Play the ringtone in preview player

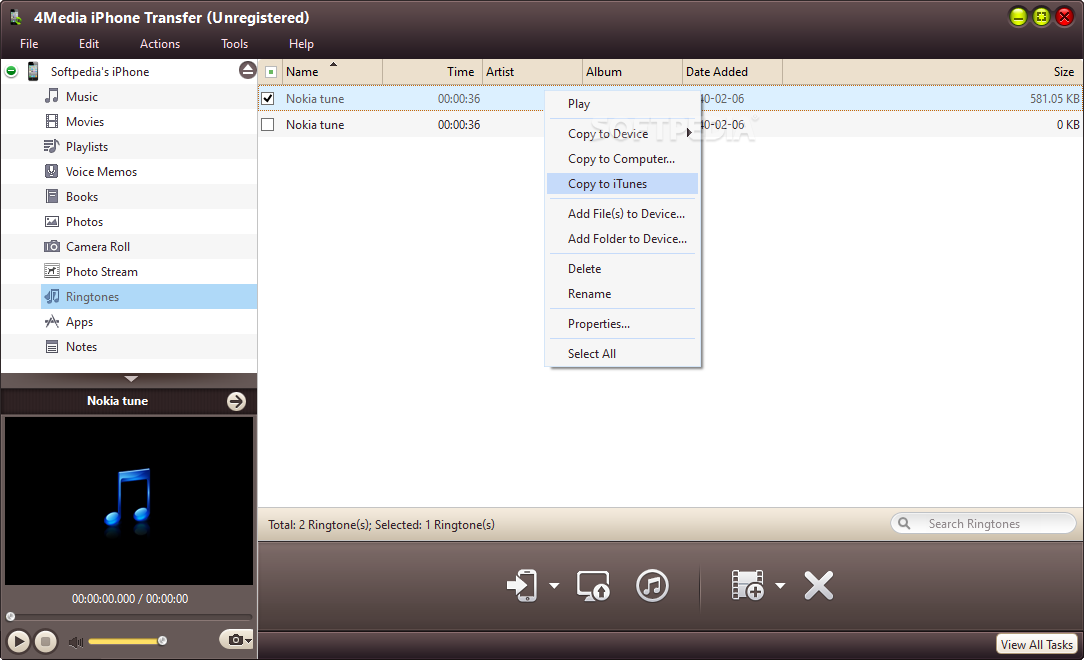coord(18,641)
